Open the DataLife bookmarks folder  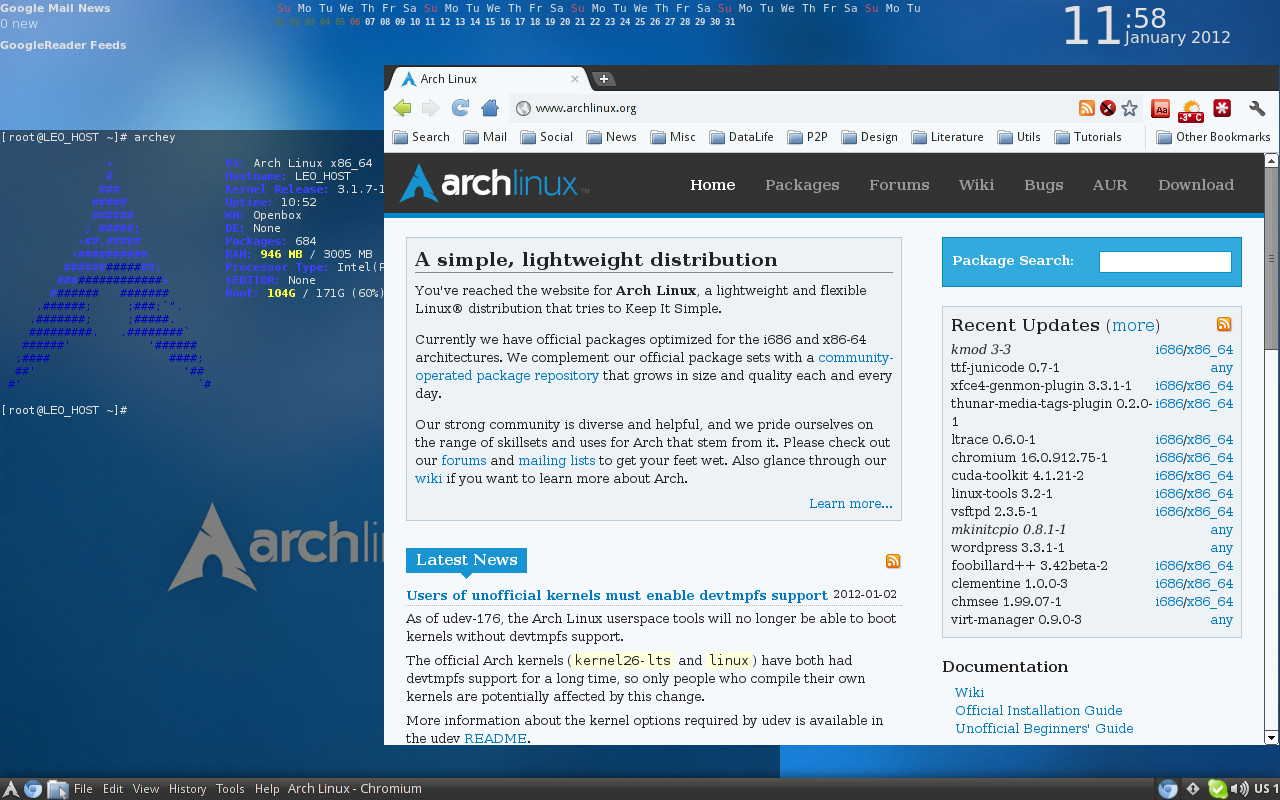point(741,137)
